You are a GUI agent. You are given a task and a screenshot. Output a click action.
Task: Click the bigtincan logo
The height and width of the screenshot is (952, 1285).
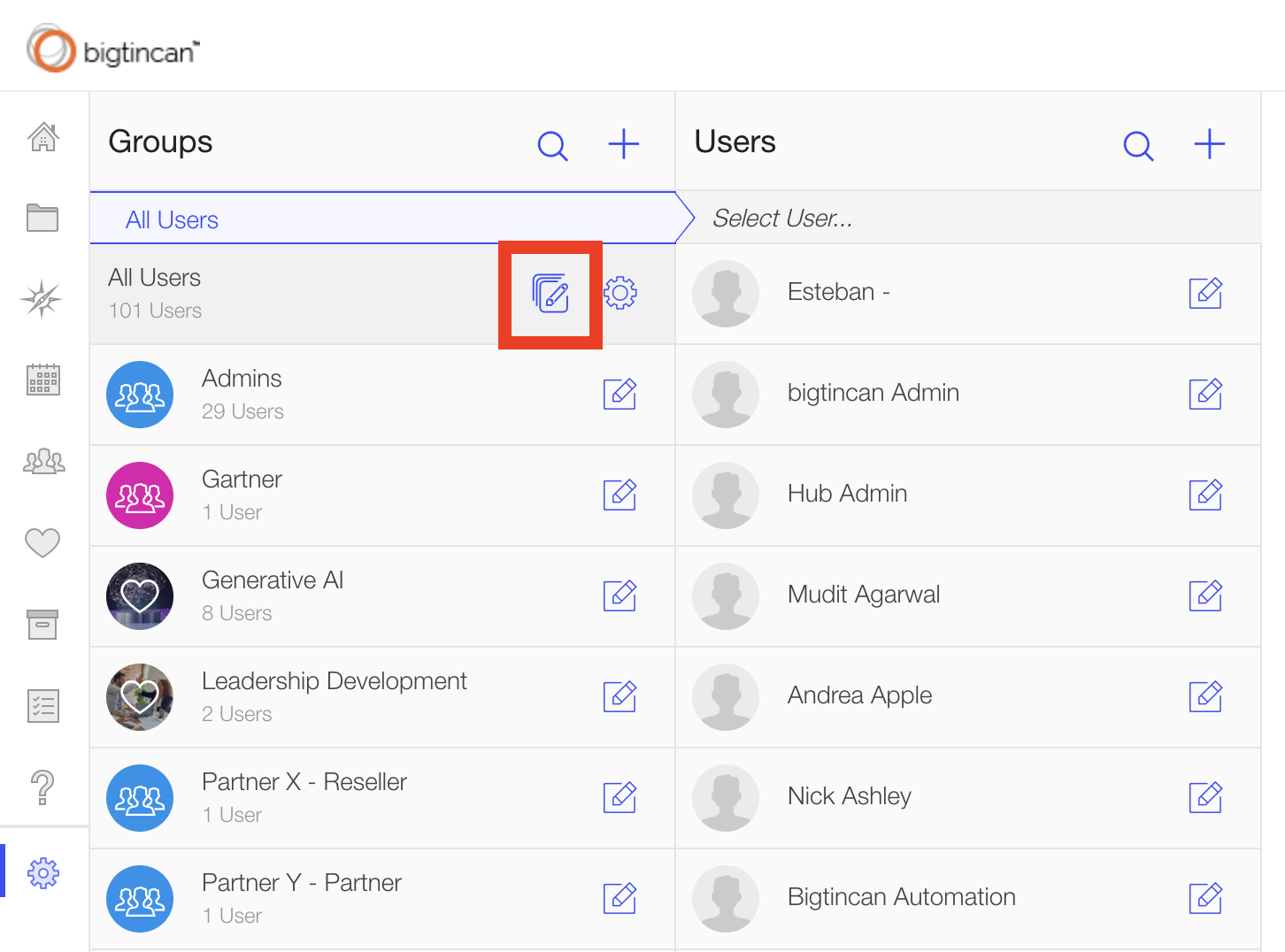(113, 50)
